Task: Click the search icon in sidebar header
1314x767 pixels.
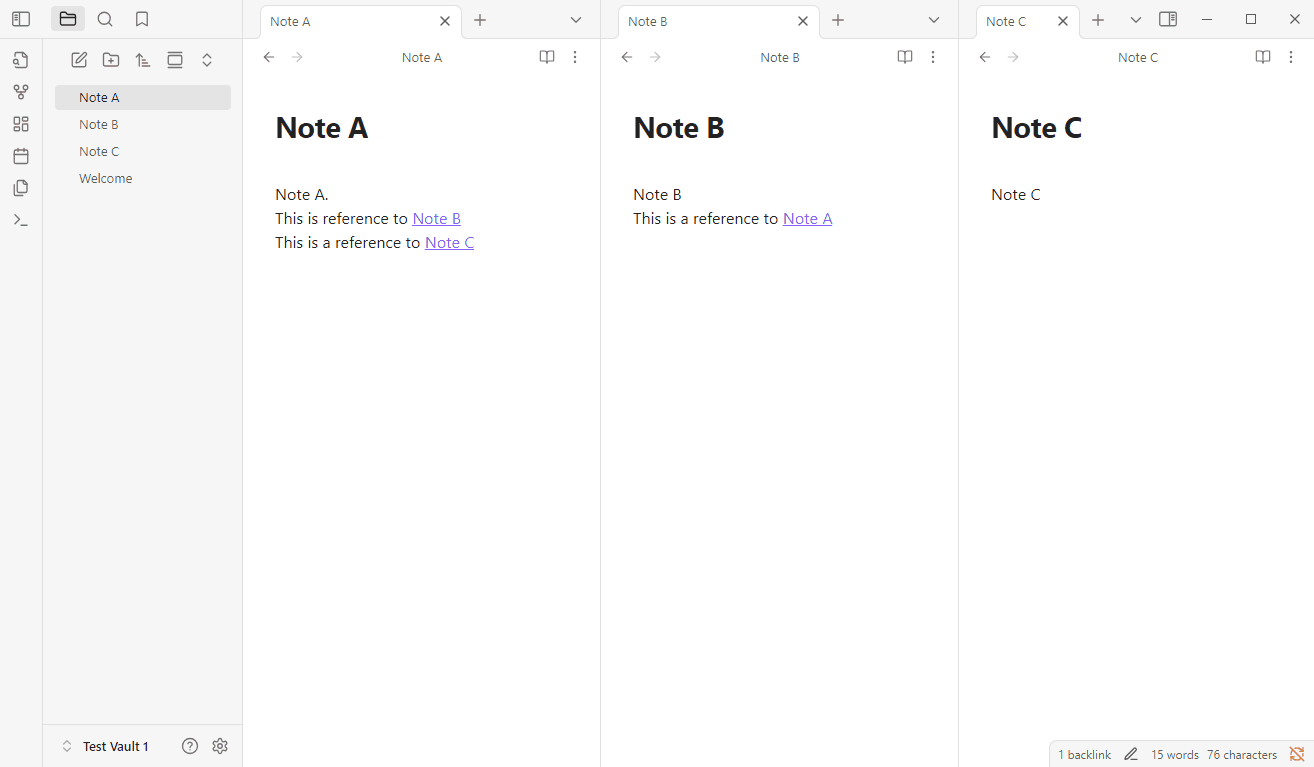Action: (x=105, y=19)
